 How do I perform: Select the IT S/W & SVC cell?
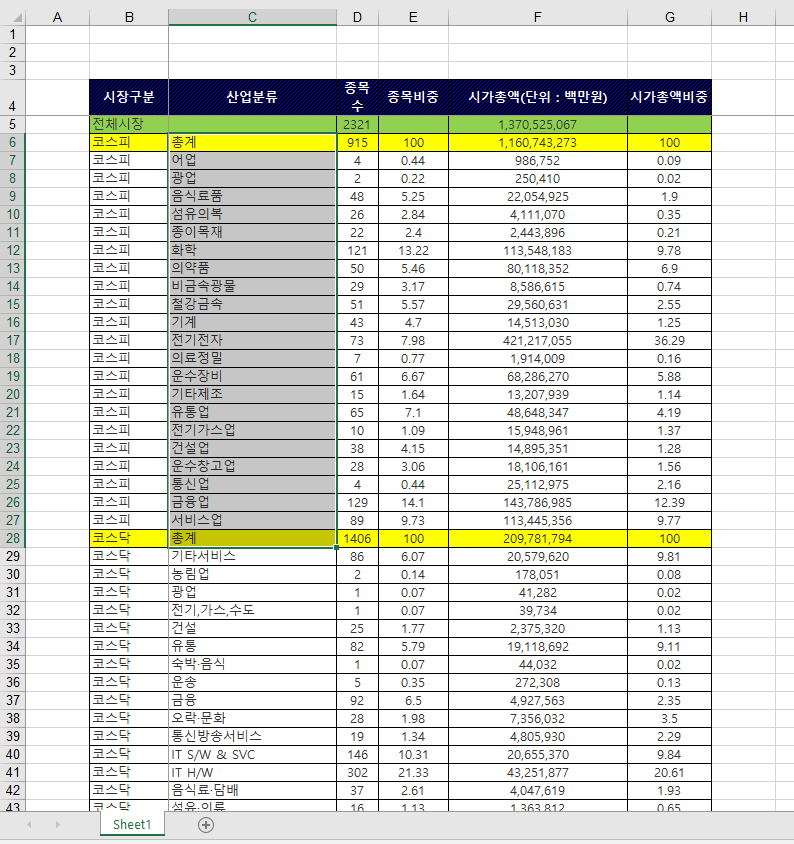[252, 755]
